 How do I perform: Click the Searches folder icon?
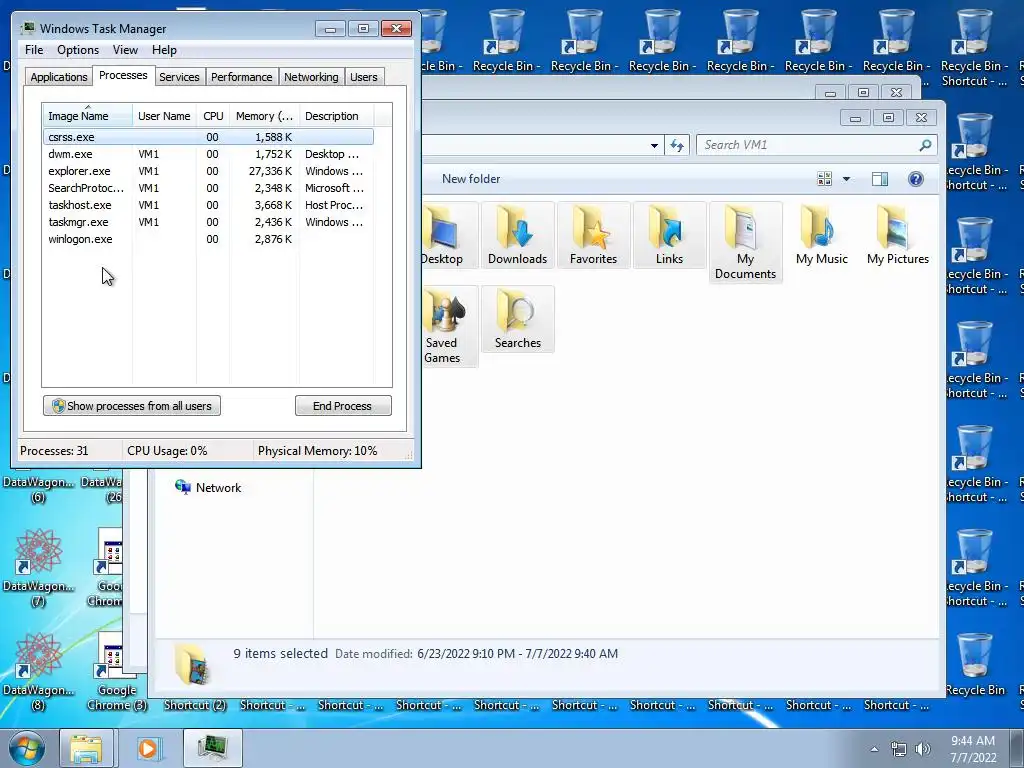click(x=517, y=319)
